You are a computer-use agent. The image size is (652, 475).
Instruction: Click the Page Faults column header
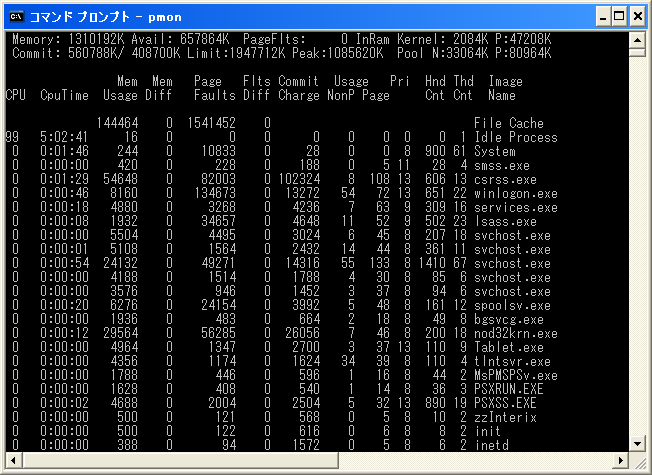[215, 88]
